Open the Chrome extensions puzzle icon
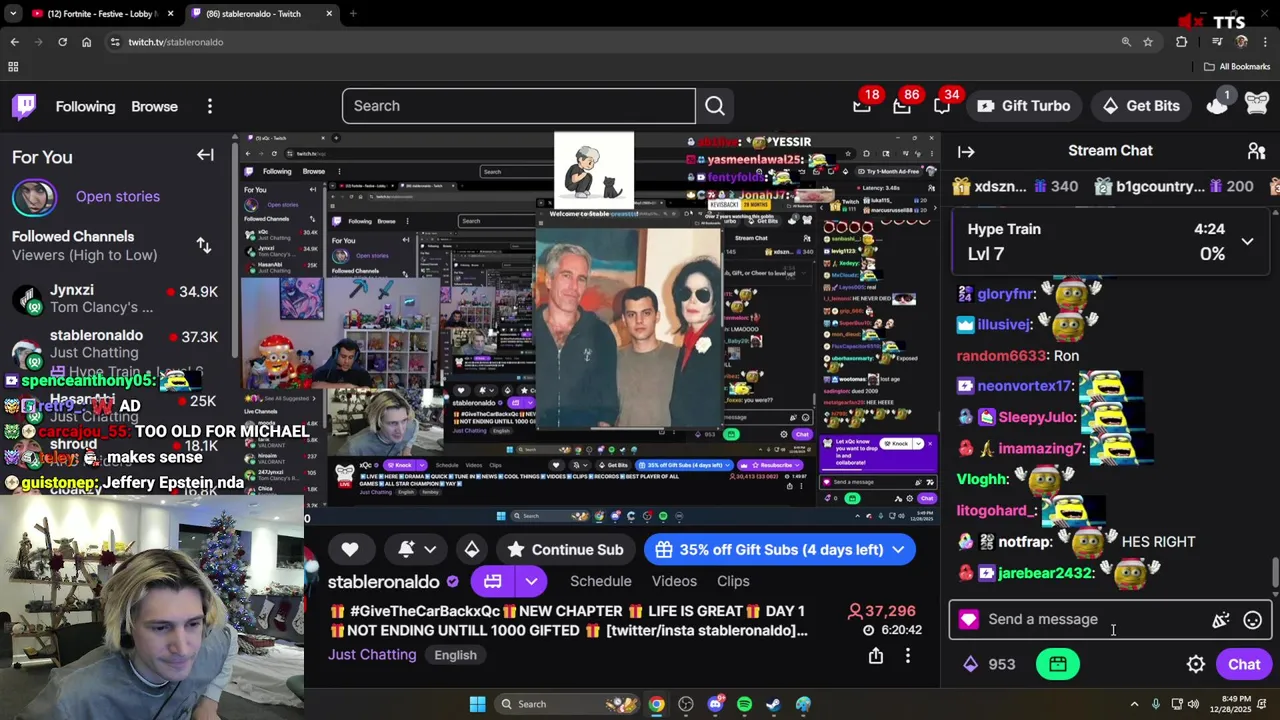The width and height of the screenshot is (1280, 720). [1182, 42]
